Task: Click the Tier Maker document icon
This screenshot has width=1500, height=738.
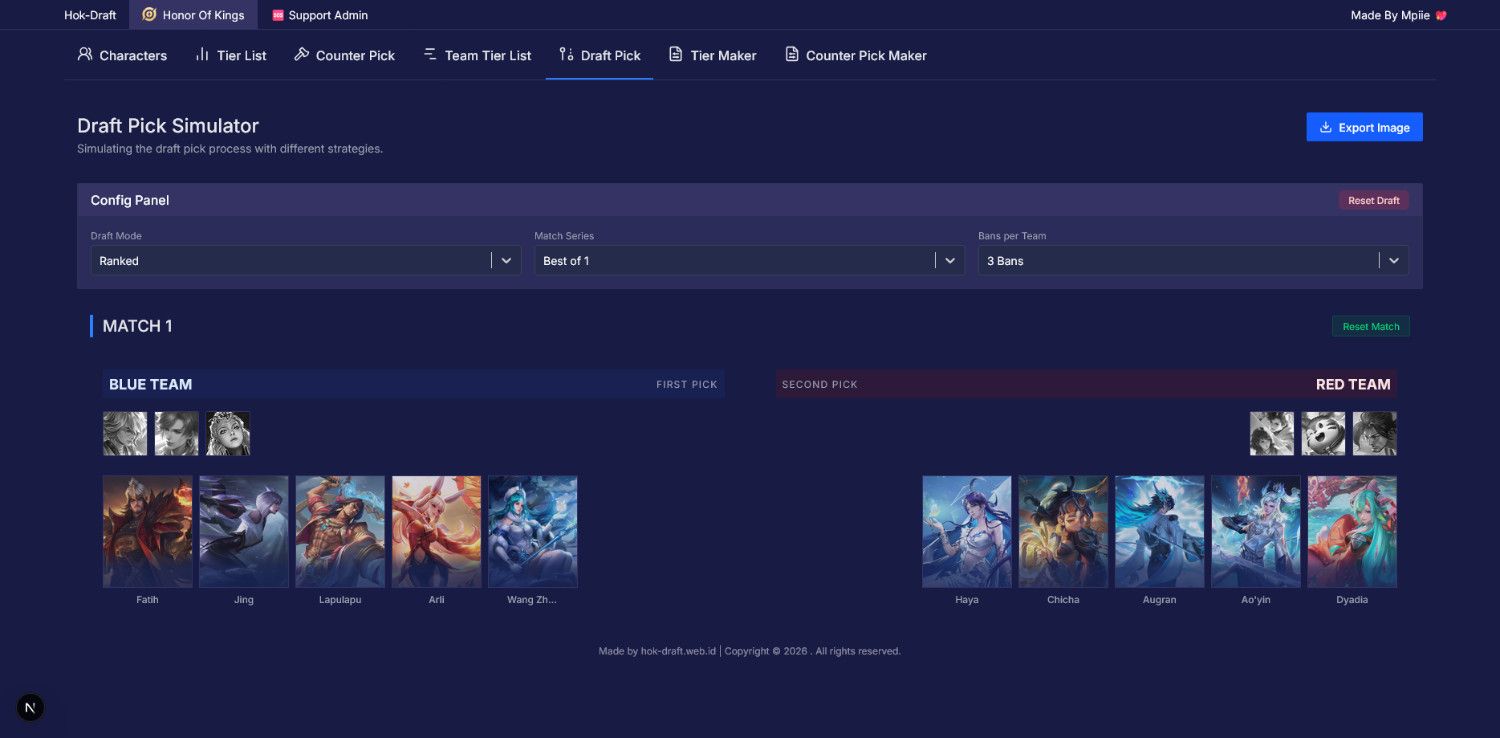Action: point(676,54)
